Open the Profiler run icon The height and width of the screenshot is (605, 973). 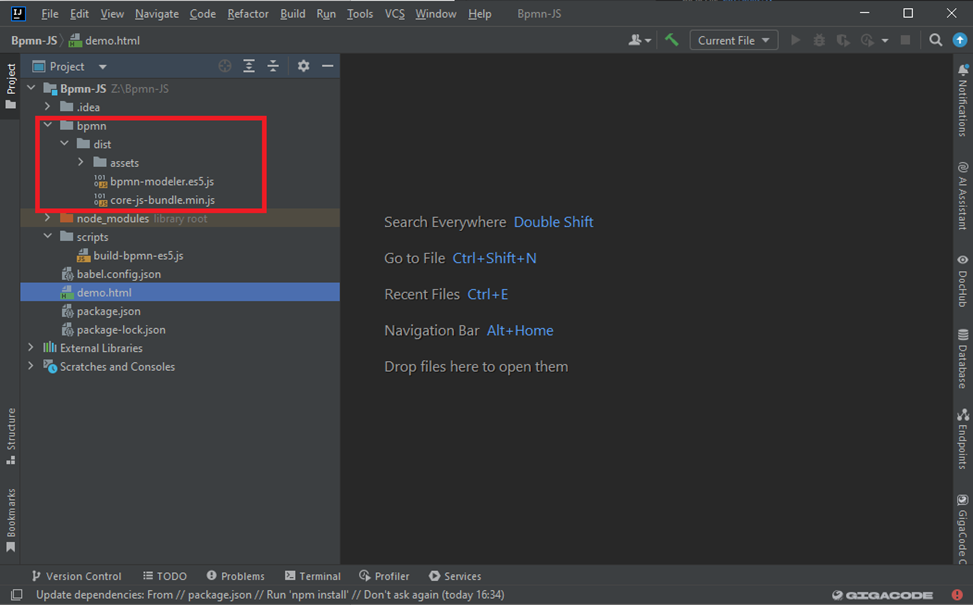pyautogui.click(x=867, y=40)
